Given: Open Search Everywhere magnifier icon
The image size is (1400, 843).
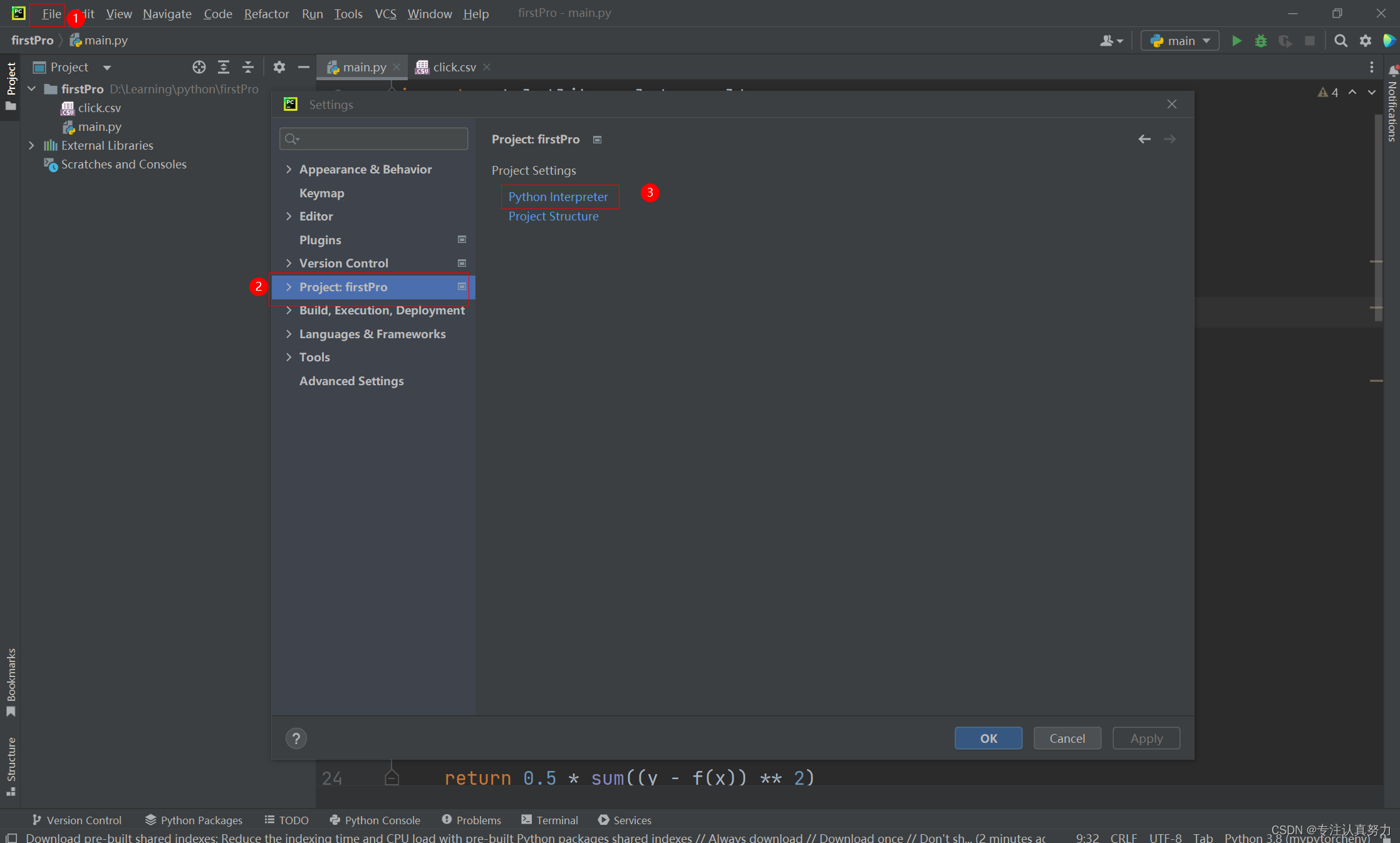Looking at the screenshot, I should coord(1340,41).
